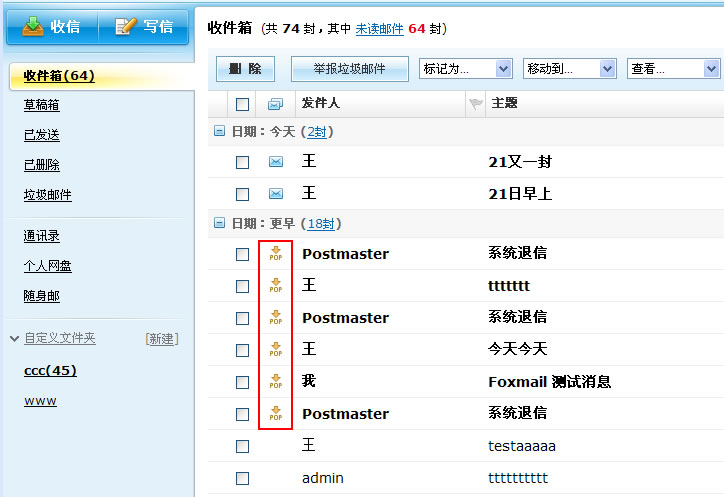
Task: Click the POP icon on the ttttttt row
Action: coord(275,286)
